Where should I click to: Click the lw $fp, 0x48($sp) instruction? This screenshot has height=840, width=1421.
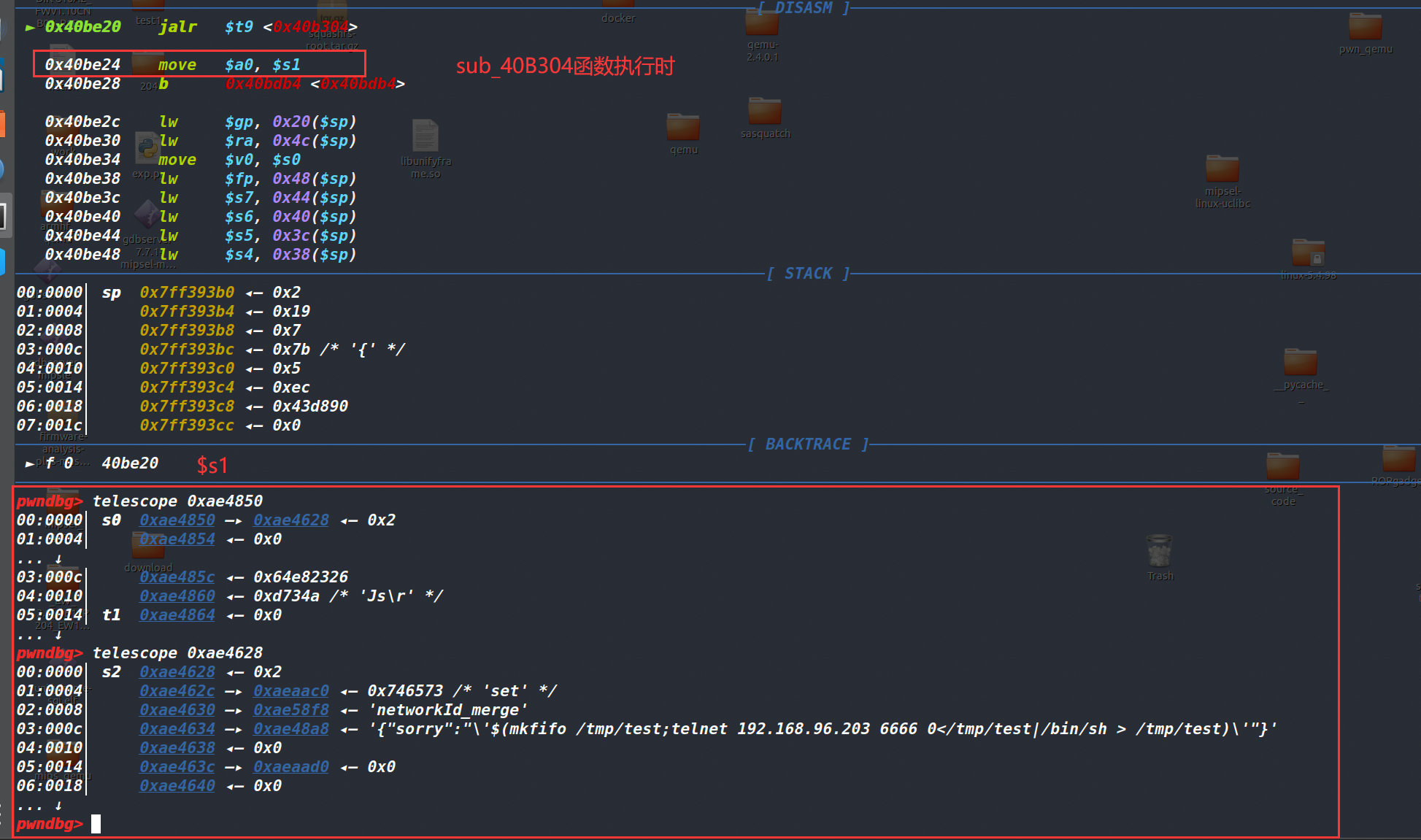(x=258, y=179)
